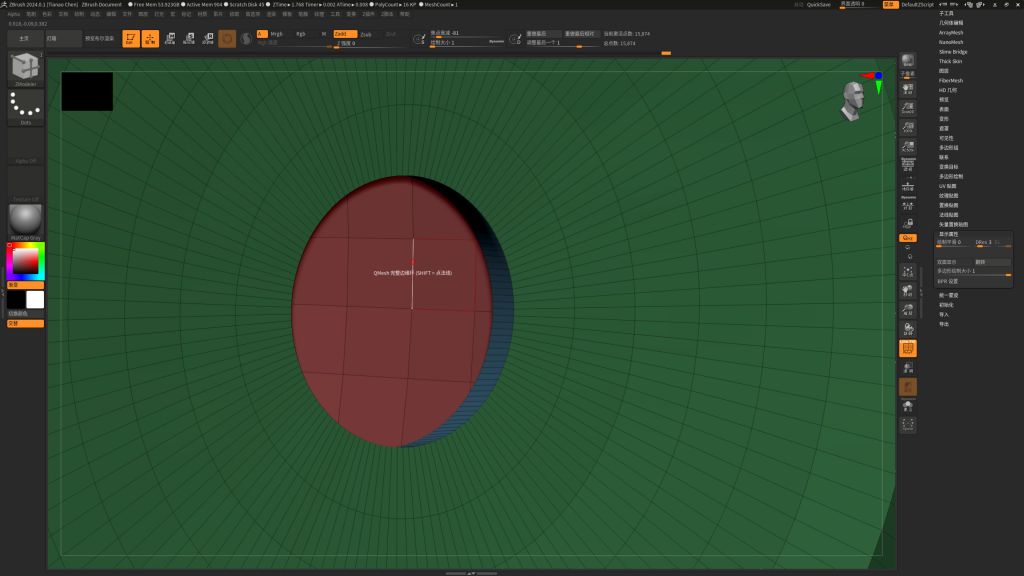Click the DefaultZScript button
Viewport: 1024px width, 576px height.
click(917, 5)
